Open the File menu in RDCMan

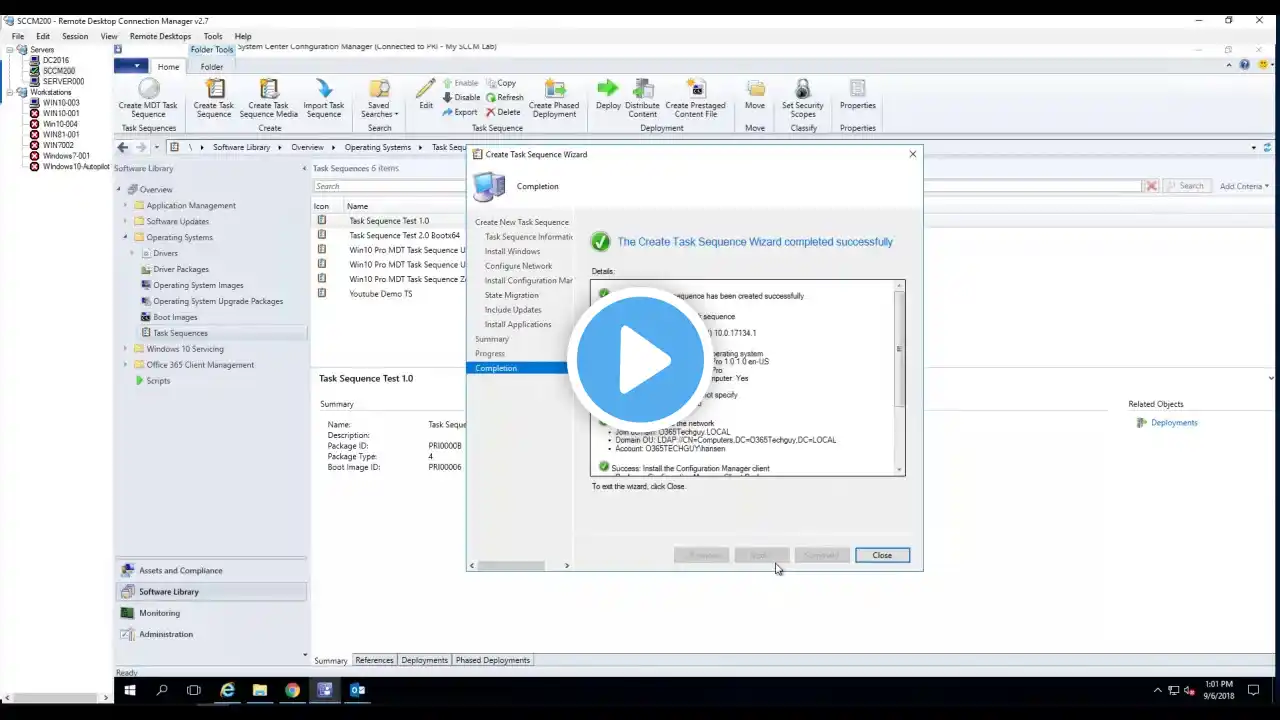(x=18, y=36)
